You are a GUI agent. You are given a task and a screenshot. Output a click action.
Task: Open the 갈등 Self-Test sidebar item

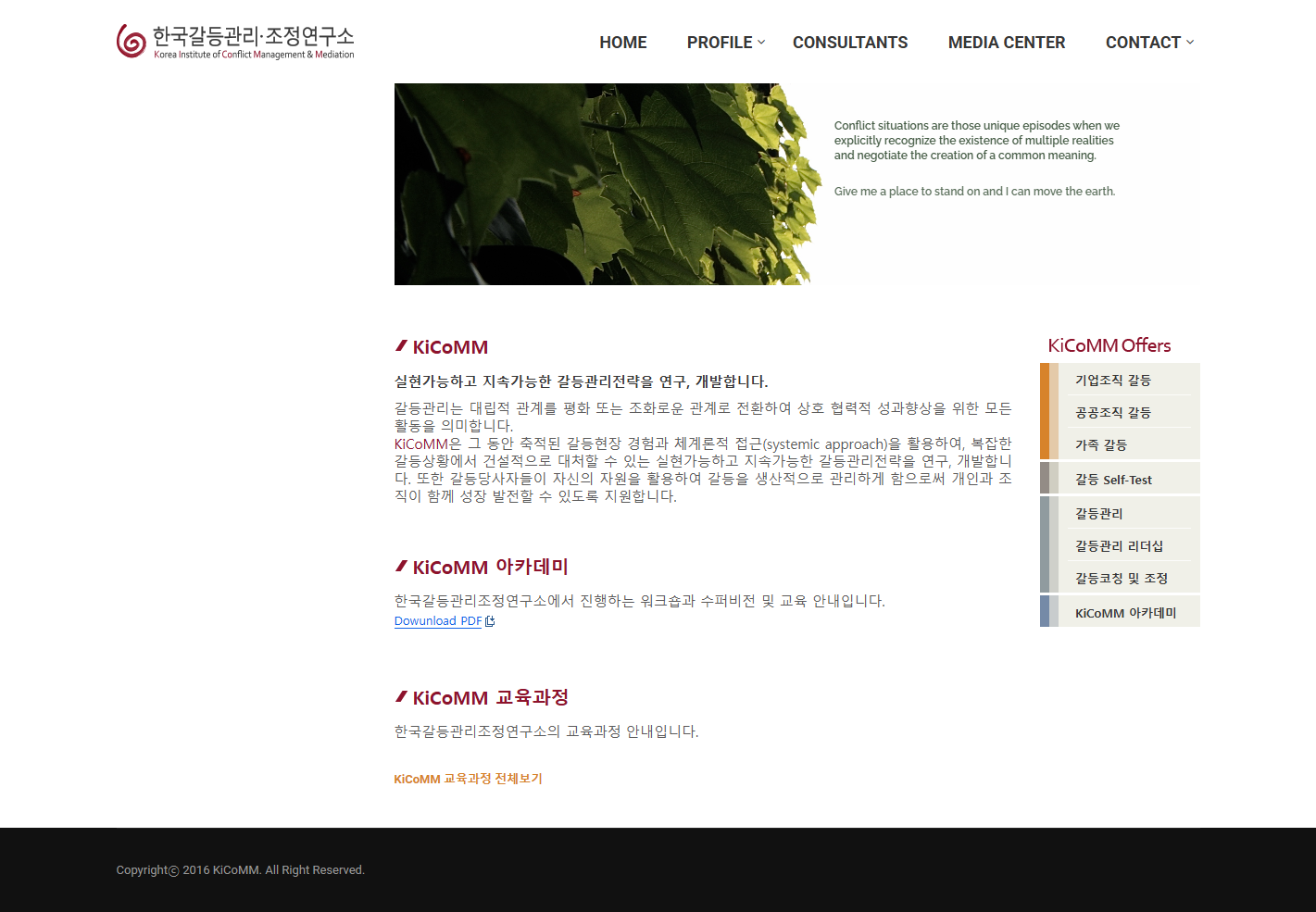tap(1113, 480)
